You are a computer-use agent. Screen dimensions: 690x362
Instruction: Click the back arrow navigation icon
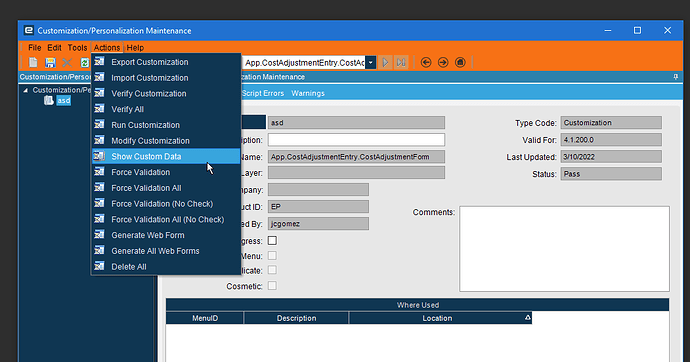tap(426, 62)
